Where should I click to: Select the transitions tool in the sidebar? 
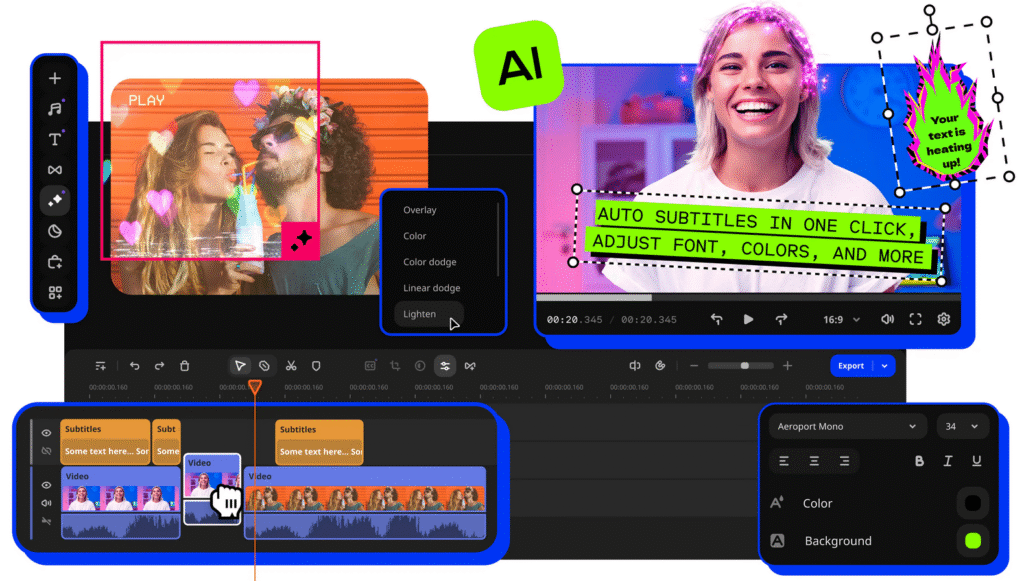pyautogui.click(x=56, y=171)
